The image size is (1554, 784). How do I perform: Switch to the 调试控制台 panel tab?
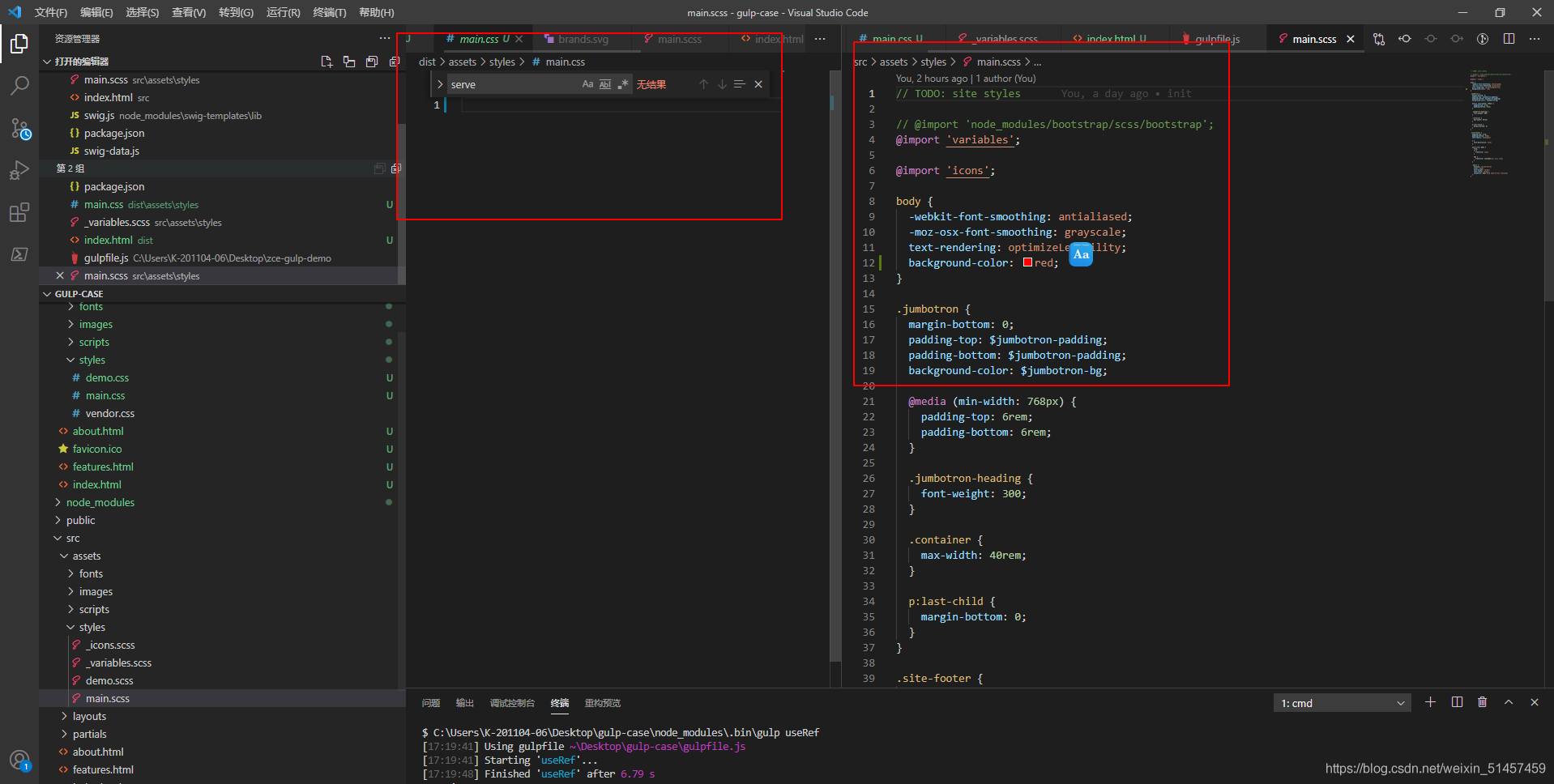point(512,703)
